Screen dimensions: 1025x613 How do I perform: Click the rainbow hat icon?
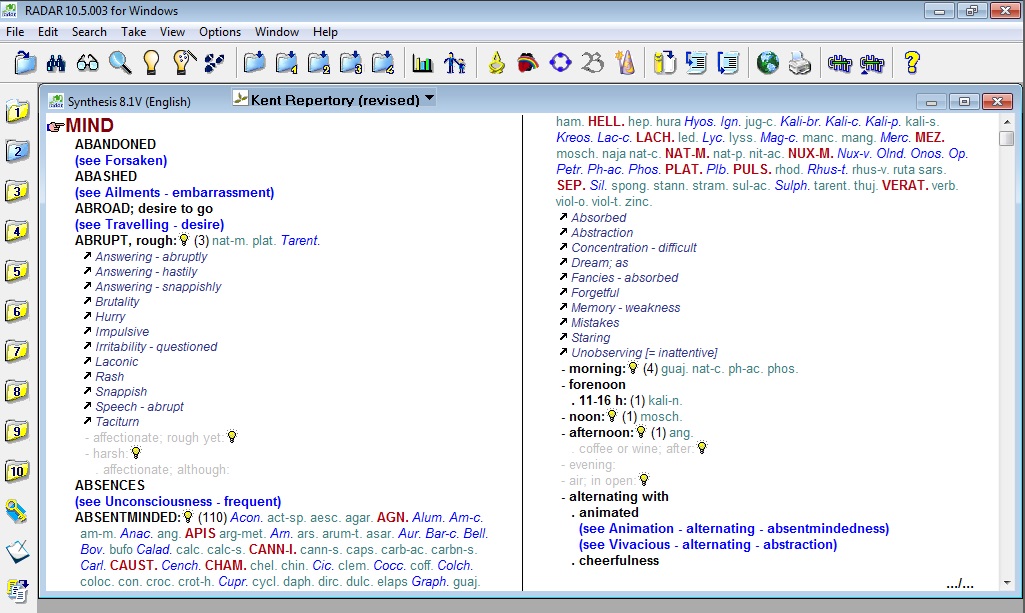tap(528, 63)
